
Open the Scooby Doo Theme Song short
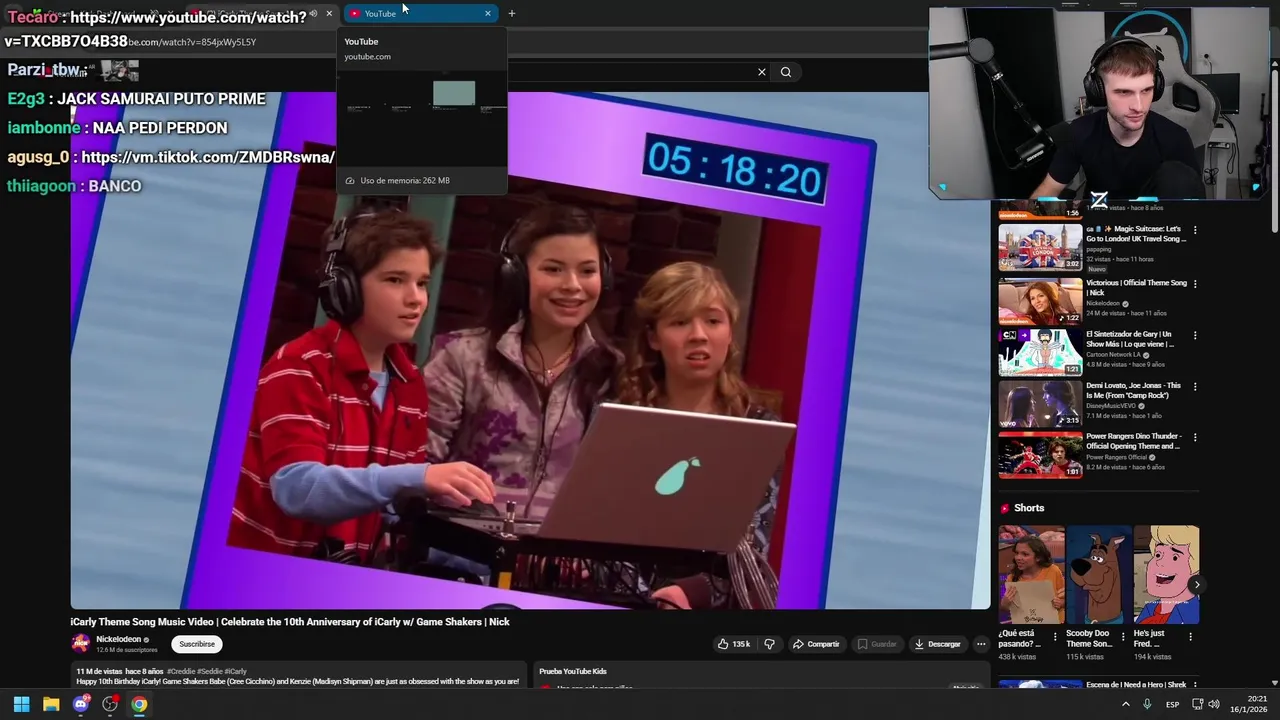(x=1099, y=575)
